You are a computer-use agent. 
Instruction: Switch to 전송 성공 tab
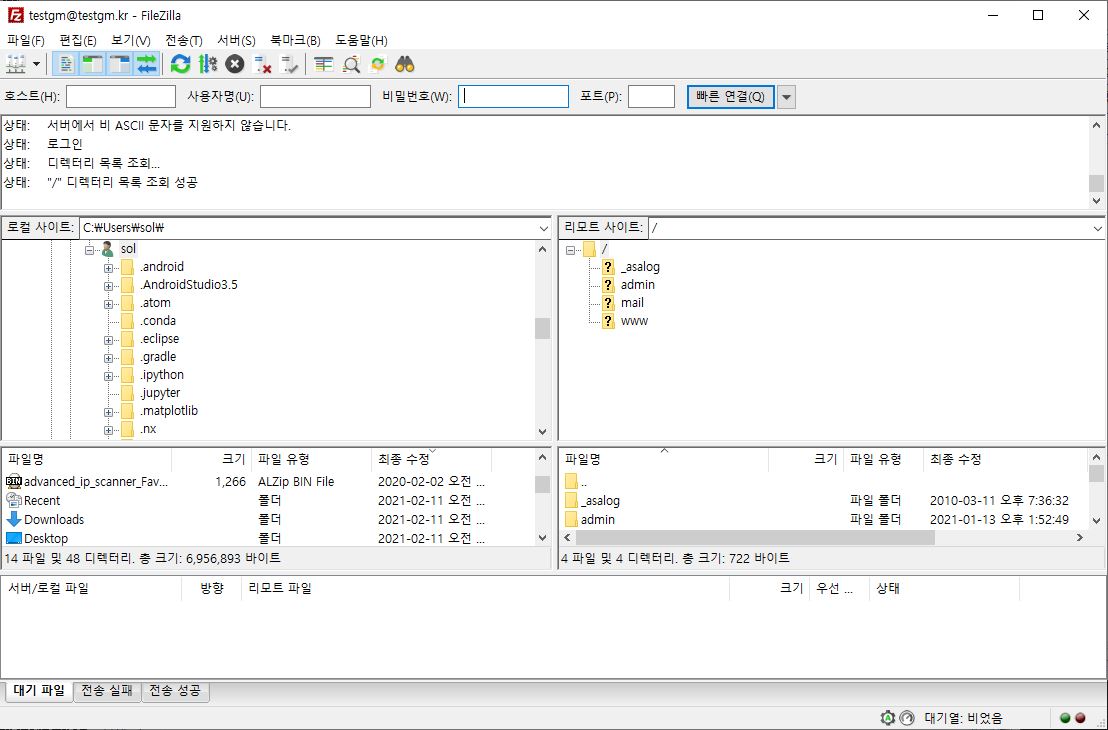[176, 690]
